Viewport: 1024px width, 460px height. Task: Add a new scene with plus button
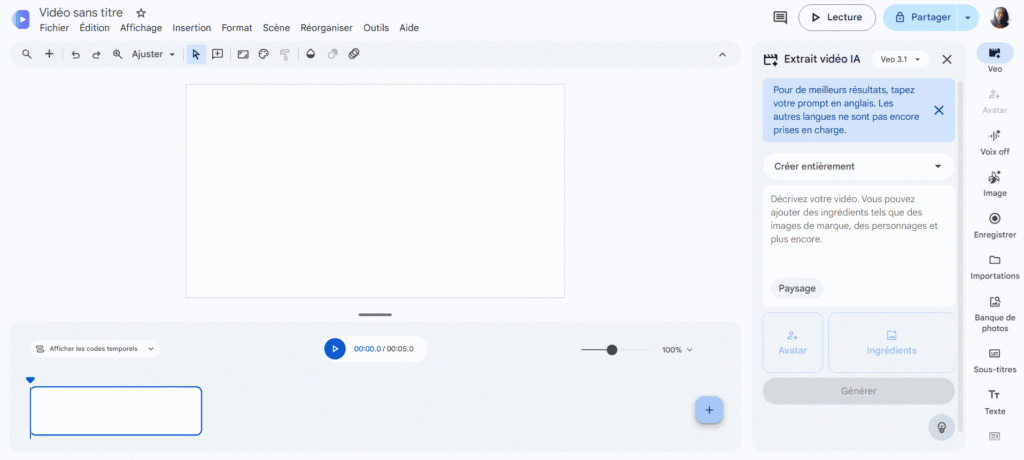click(x=709, y=410)
